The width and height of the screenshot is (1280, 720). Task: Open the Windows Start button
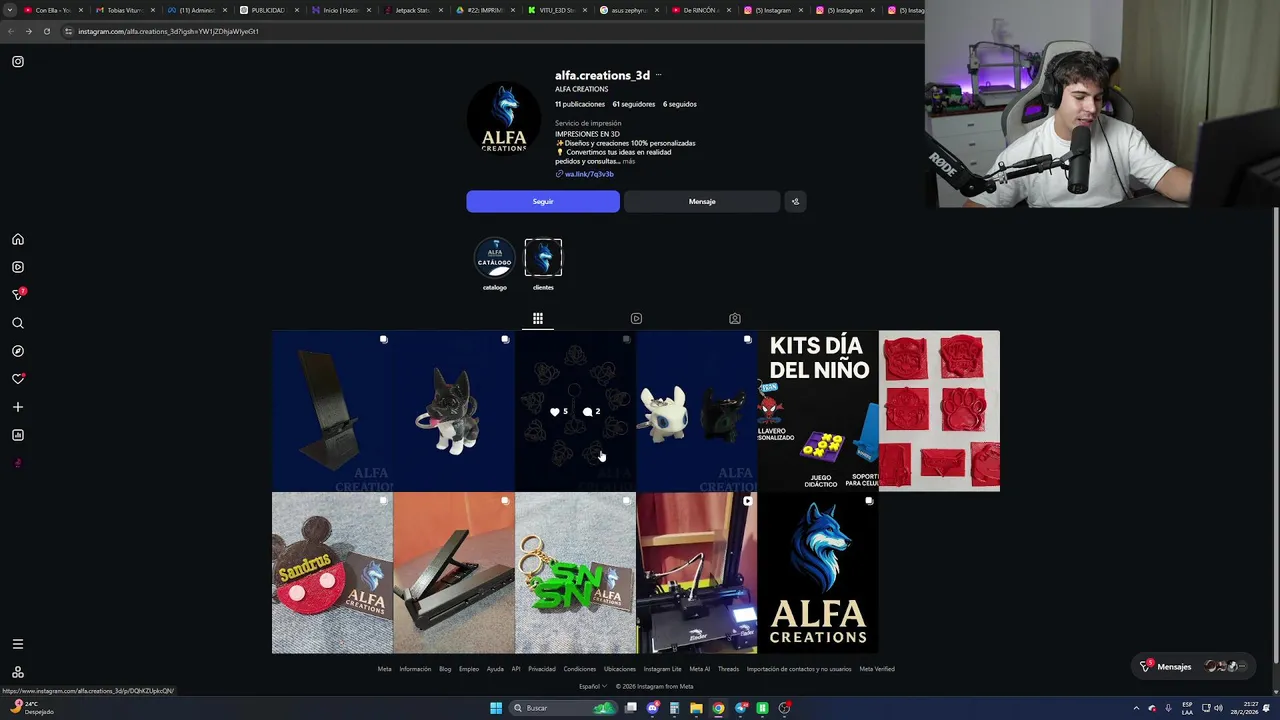coord(496,708)
